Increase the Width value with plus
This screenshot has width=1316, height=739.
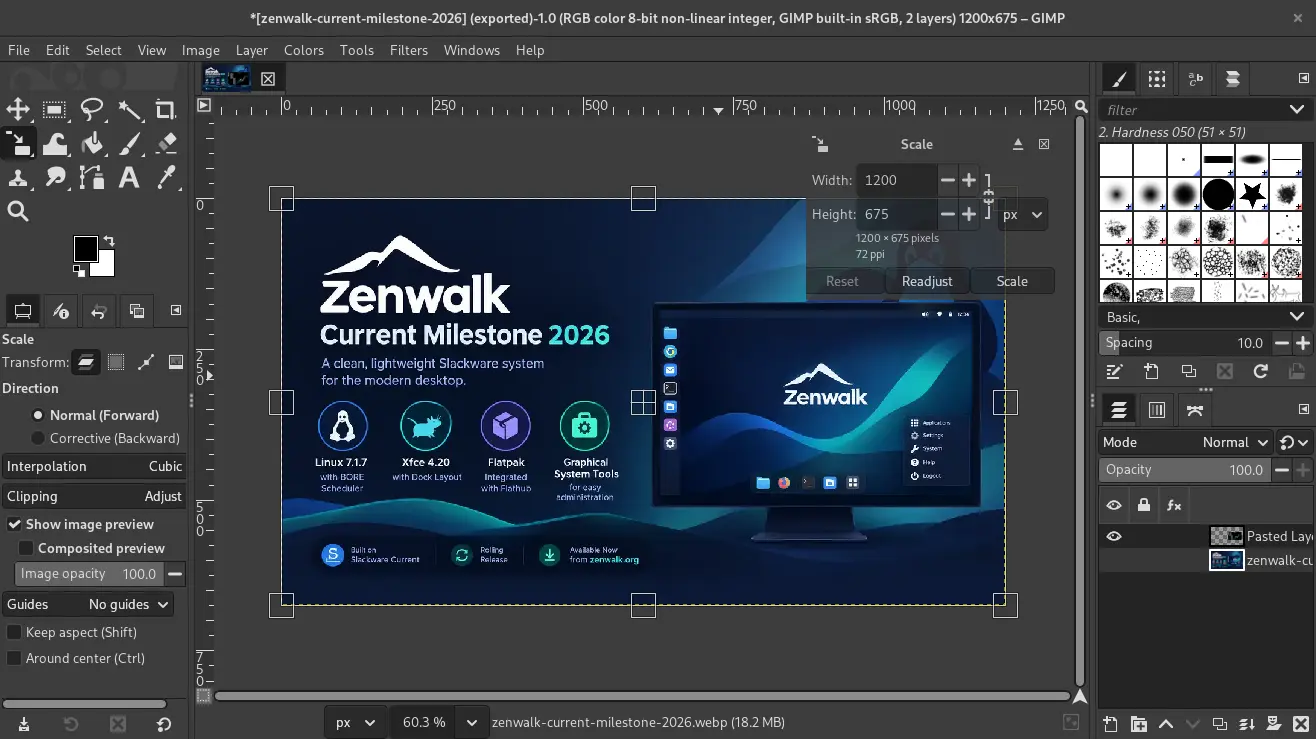tap(969, 180)
